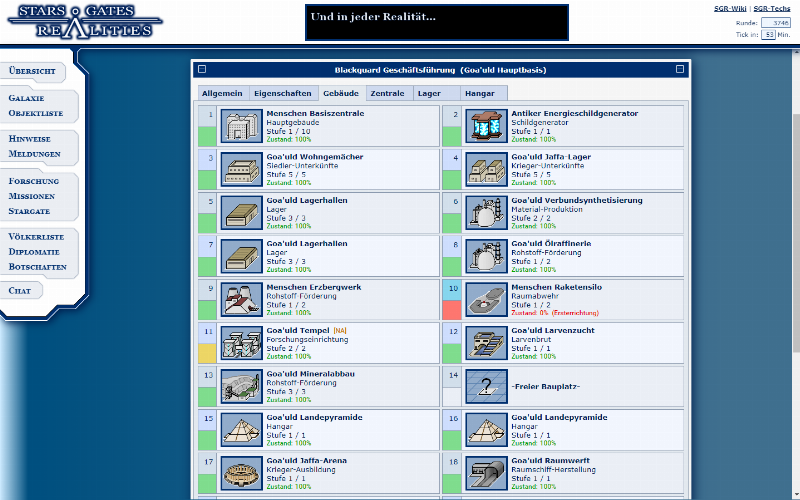This screenshot has height=500, width=800.
Task: Toggle the left square box in panel title bar
Action: (x=202, y=70)
